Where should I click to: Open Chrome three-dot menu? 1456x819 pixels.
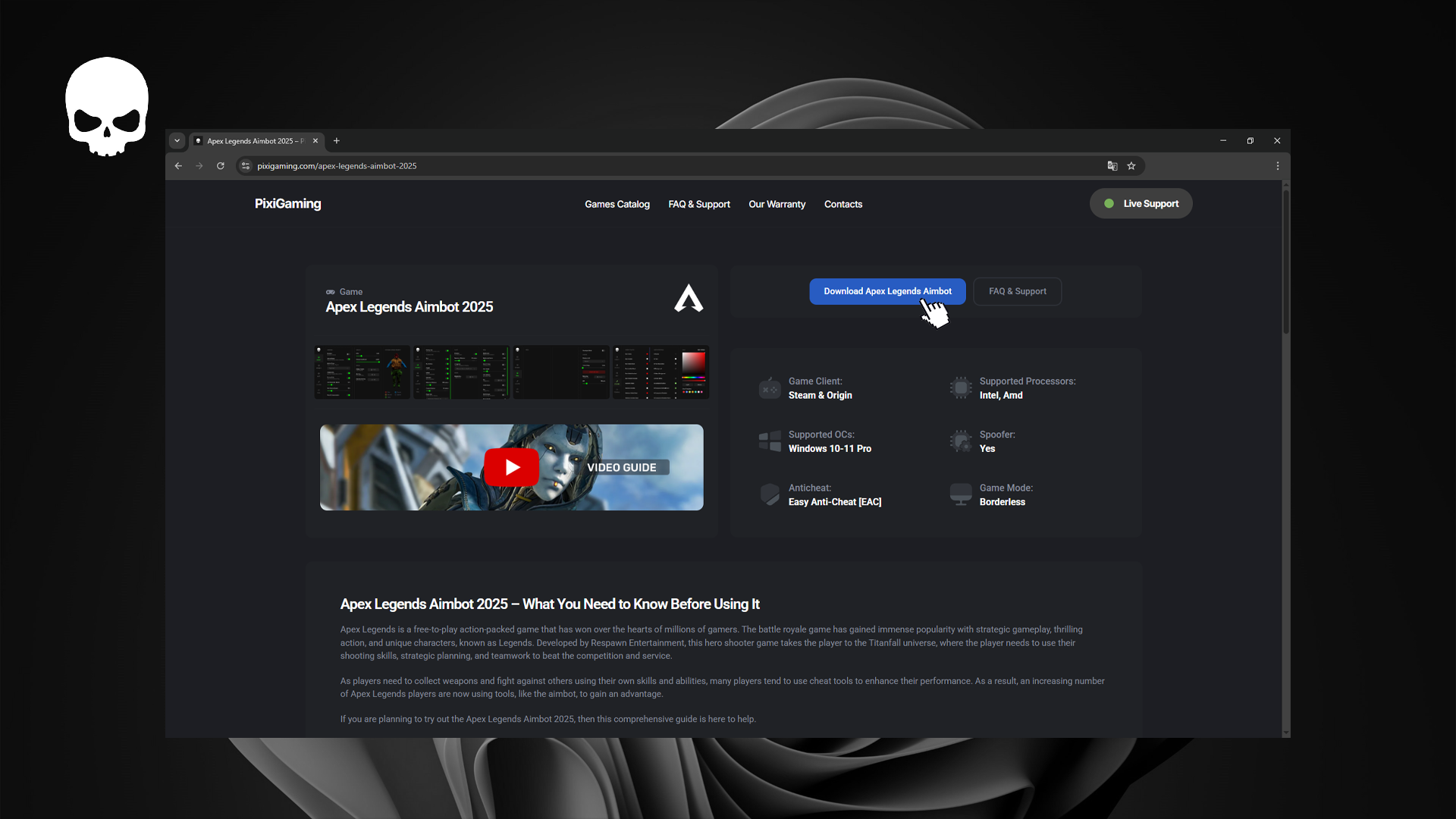1278,166
